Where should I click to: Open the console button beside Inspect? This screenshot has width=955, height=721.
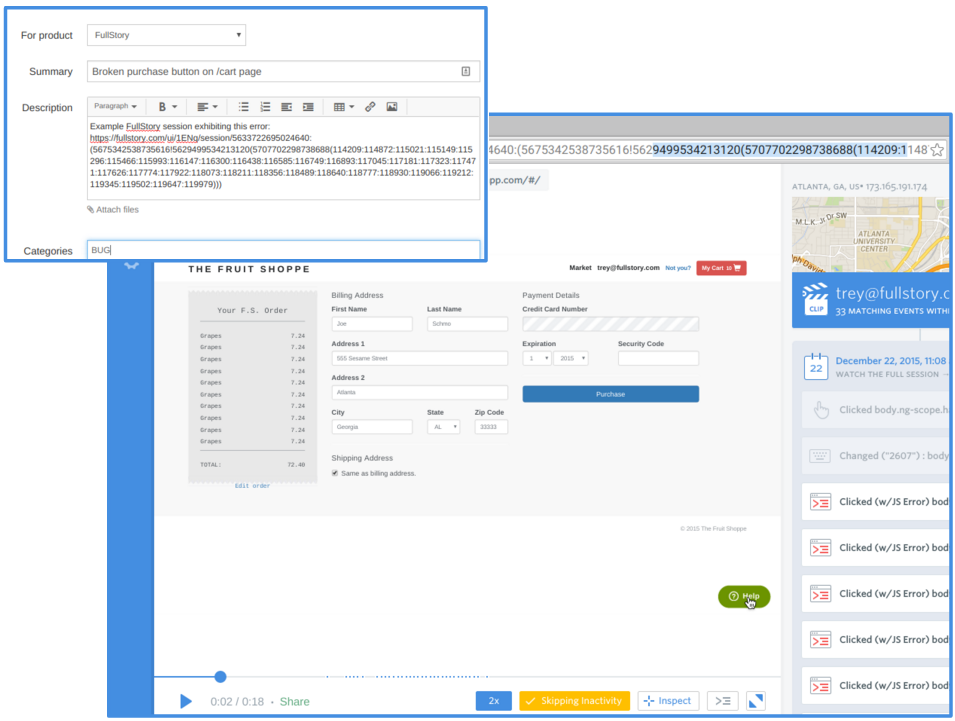pyautogui.click(x=723, y=701)
